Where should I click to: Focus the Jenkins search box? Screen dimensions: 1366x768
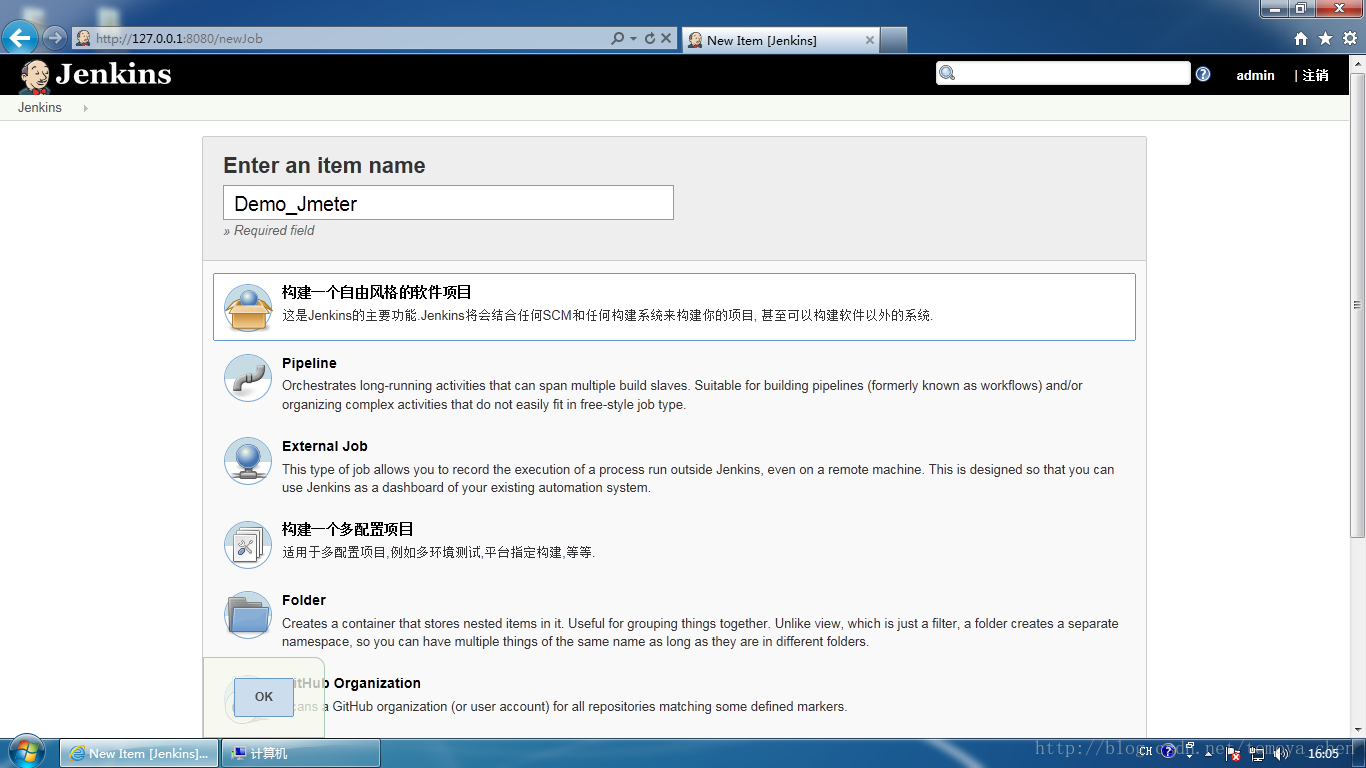(x=1063, y=73)
